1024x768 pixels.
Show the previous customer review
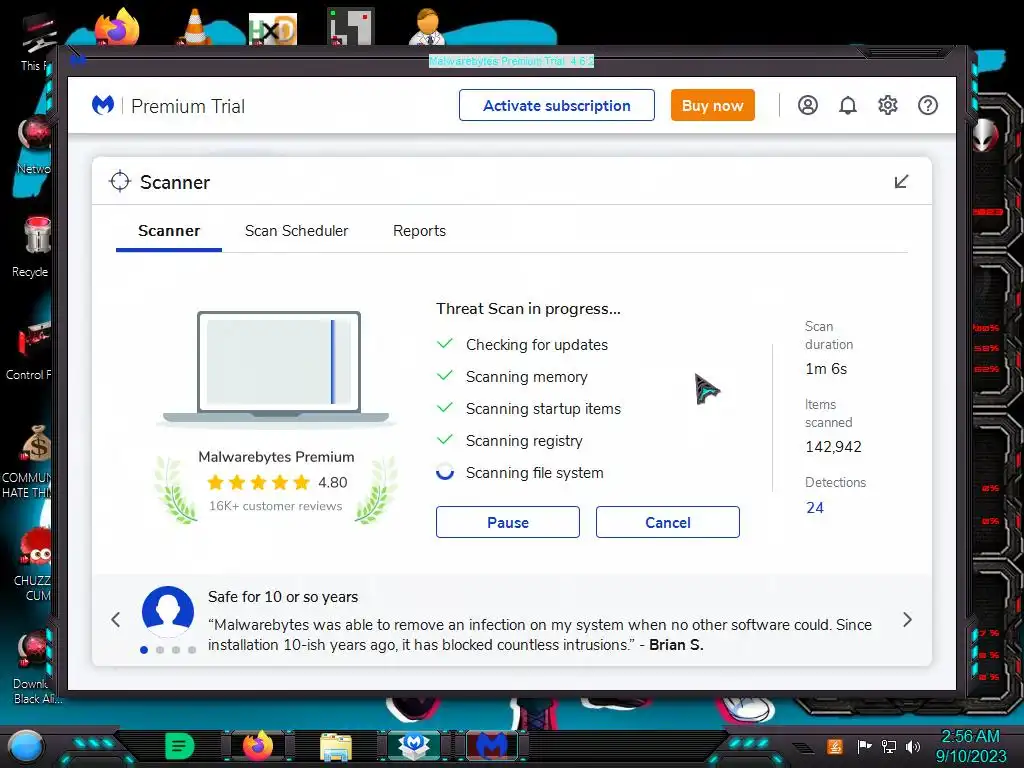tap(116, 619)
